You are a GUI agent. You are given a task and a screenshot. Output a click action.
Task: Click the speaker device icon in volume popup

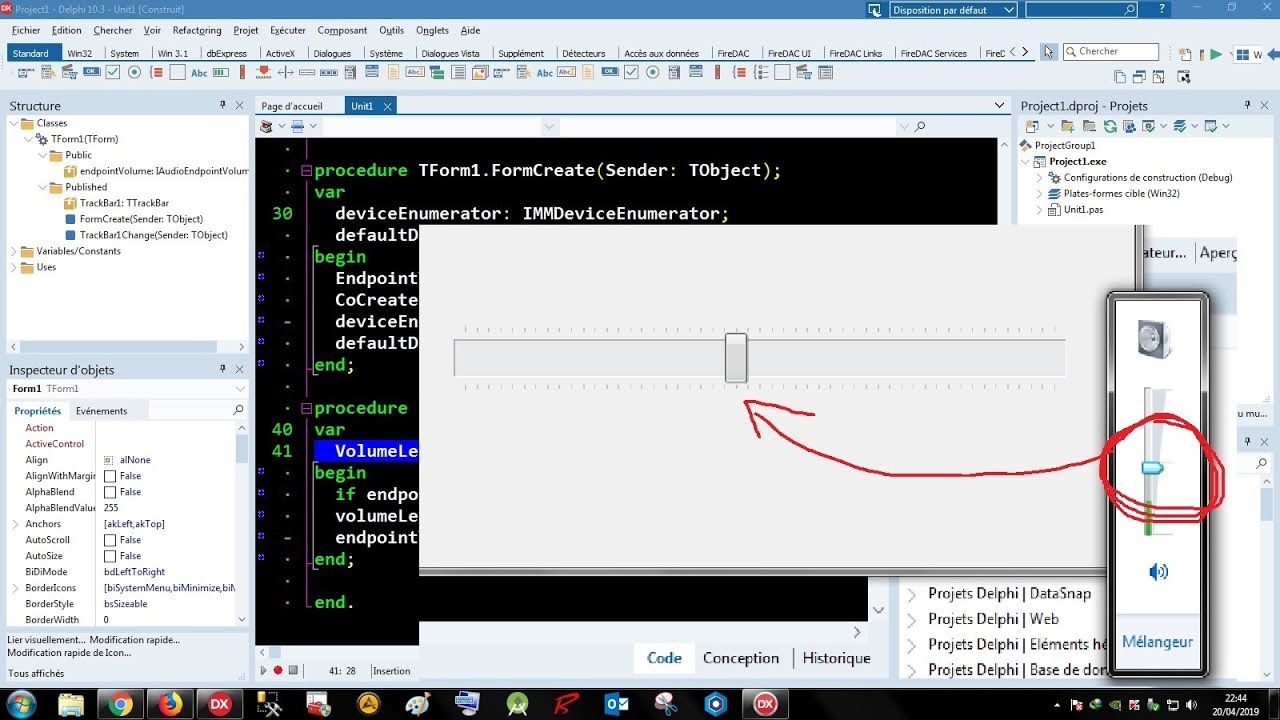(1154, 338)
